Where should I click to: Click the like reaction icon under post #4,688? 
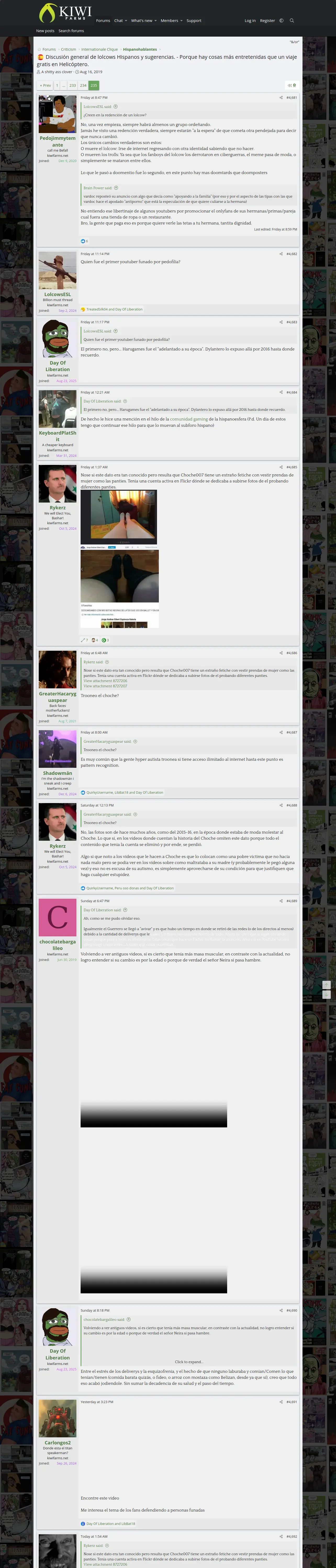[83, 888]
